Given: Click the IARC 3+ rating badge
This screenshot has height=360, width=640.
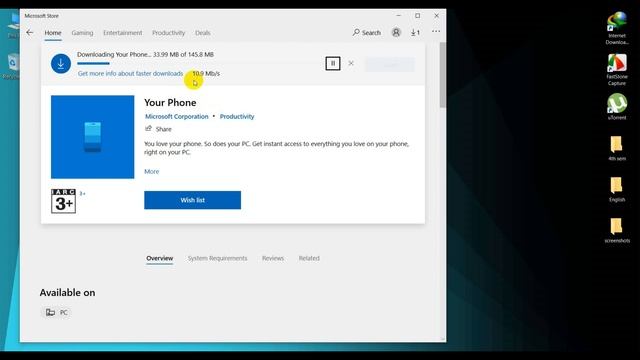Looking at the screenshot, I should point(63,201).
